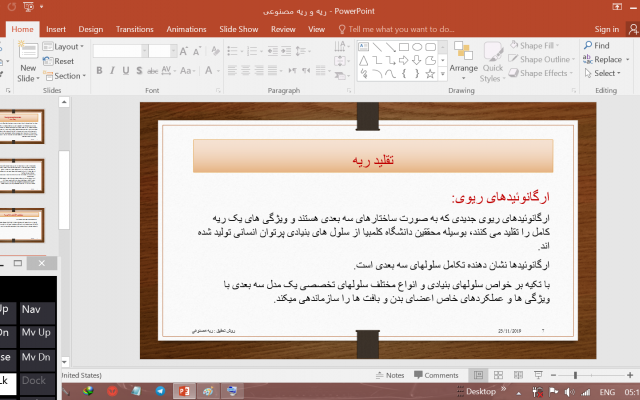Click the New Slide icon
640x400 pixels.
[28, 51]
